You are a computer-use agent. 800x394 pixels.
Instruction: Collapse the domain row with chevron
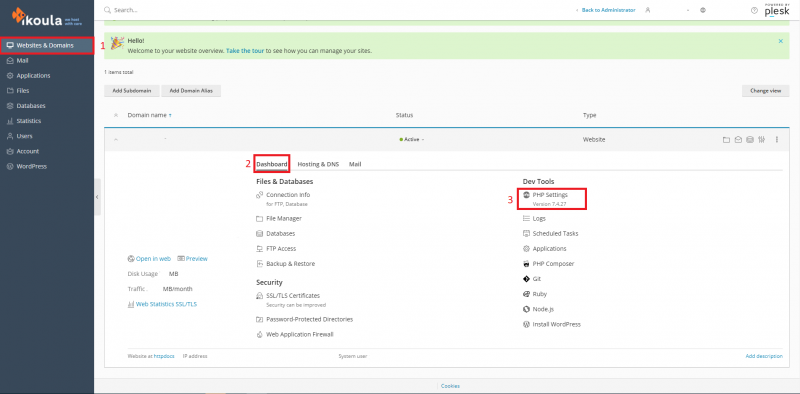coord(116,140)
